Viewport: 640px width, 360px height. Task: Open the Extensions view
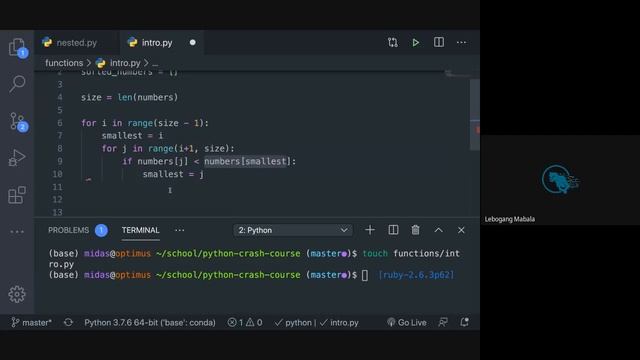pos(17,195)
